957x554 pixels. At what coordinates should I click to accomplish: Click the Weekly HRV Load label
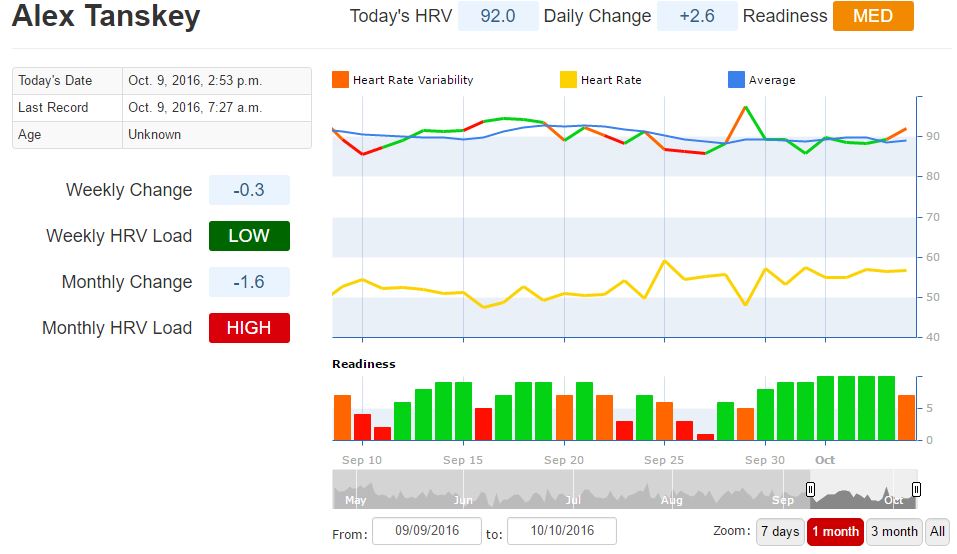(x=119, y=236)
